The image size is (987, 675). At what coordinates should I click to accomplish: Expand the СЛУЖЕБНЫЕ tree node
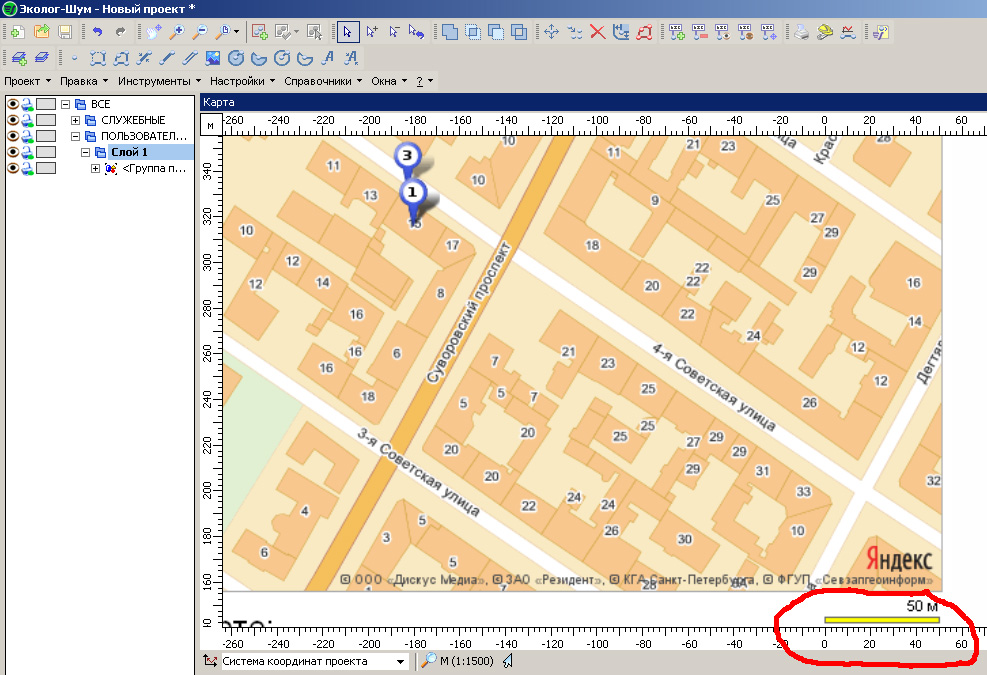click(x=75, y=120)
